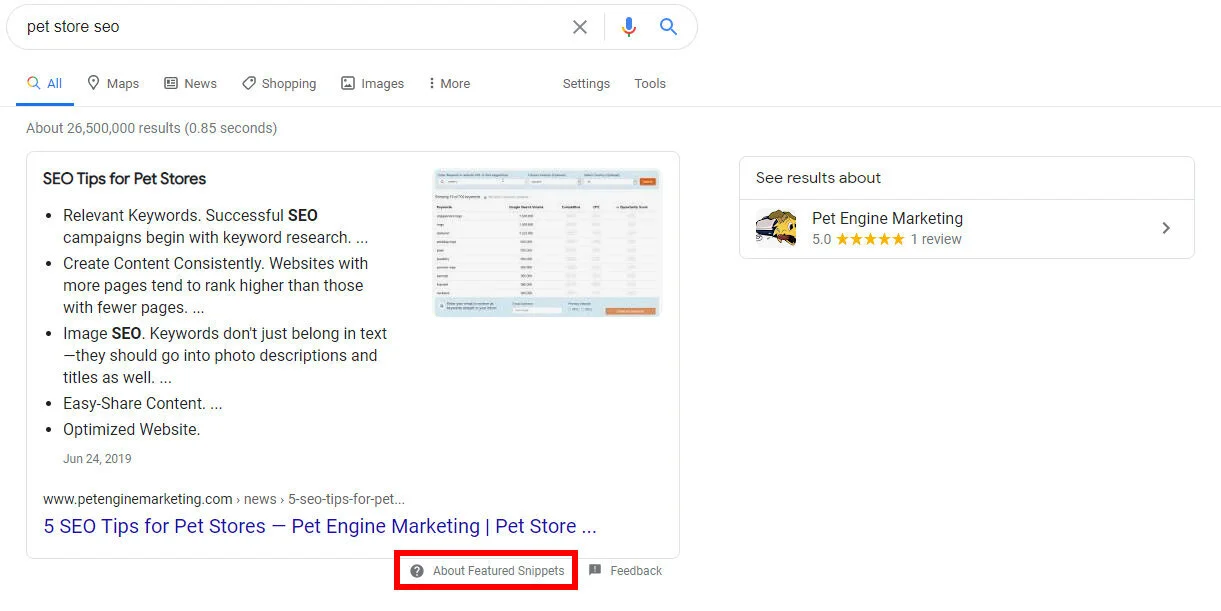Image resolution: width=1221 pixels, height=611 pixels.
Task: Click the www.petenginemarketing.com breadcrumb URL
Action: click(224, 499)
